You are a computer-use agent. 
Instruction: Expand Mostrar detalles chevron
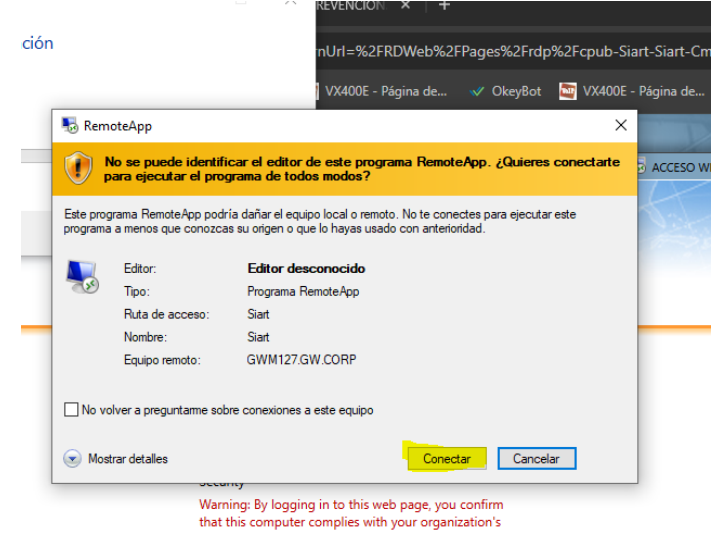(72, 459)
